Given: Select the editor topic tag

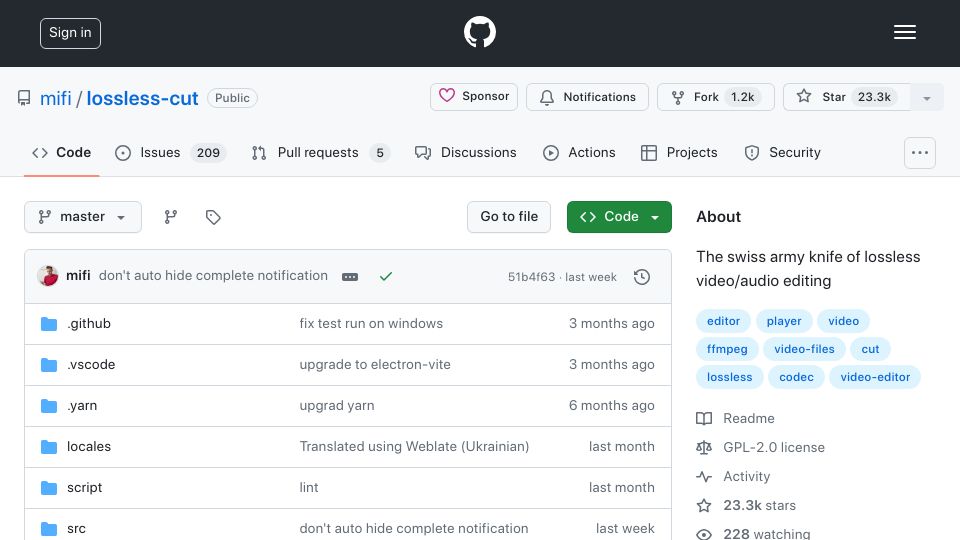Looking at the screenshot, I should coord(723,321).
